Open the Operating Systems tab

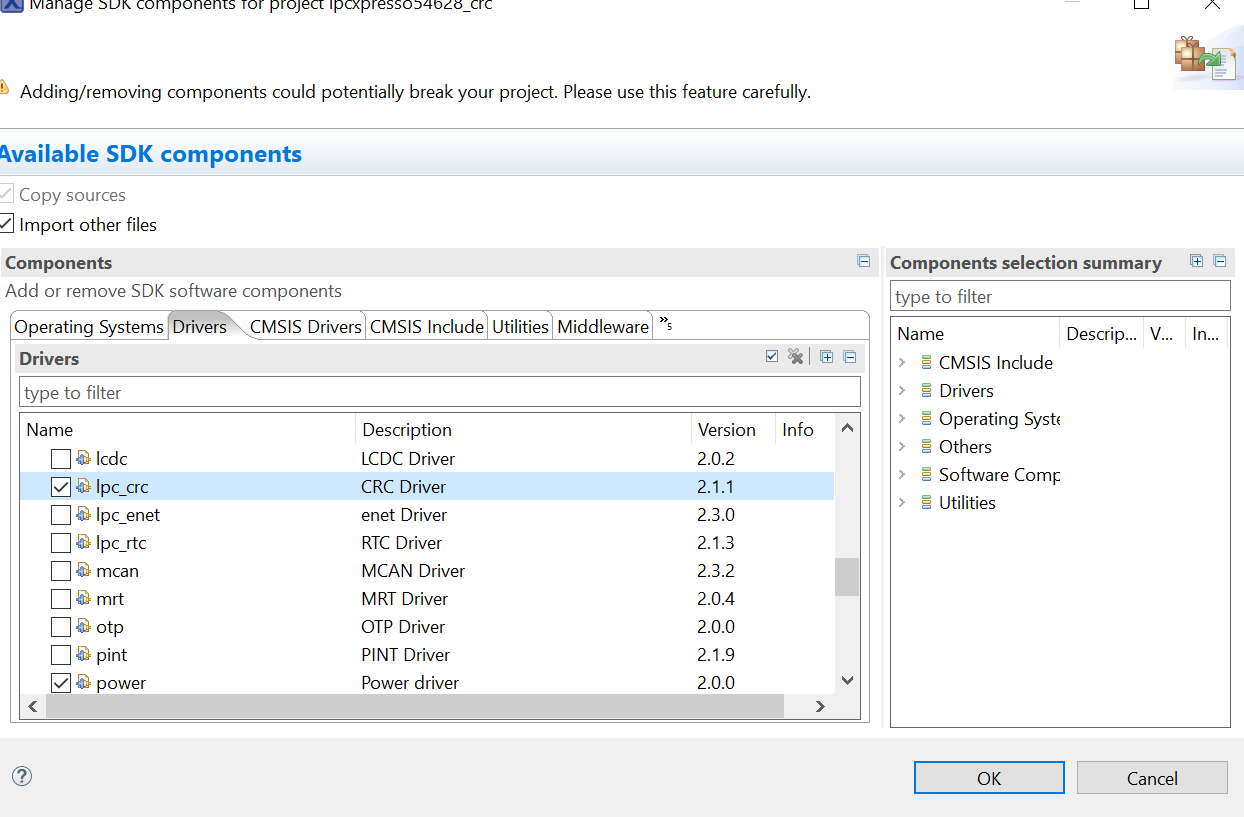point(88,326)
